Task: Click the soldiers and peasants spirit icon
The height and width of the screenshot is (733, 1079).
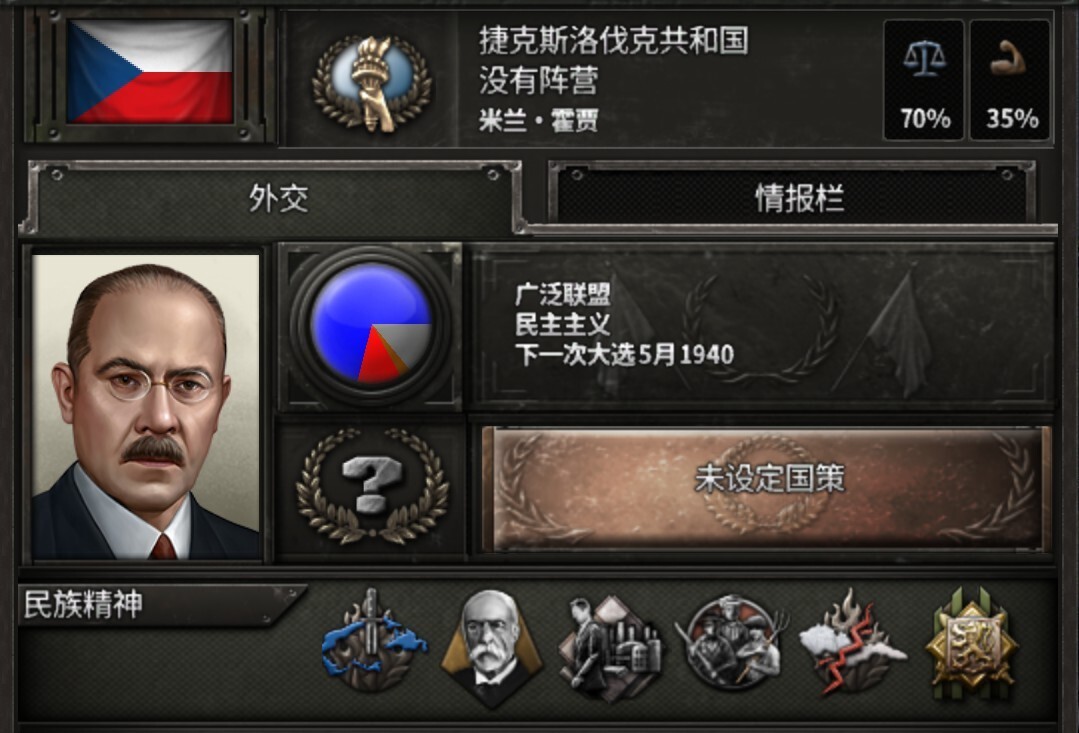Action: pos(731,642)
